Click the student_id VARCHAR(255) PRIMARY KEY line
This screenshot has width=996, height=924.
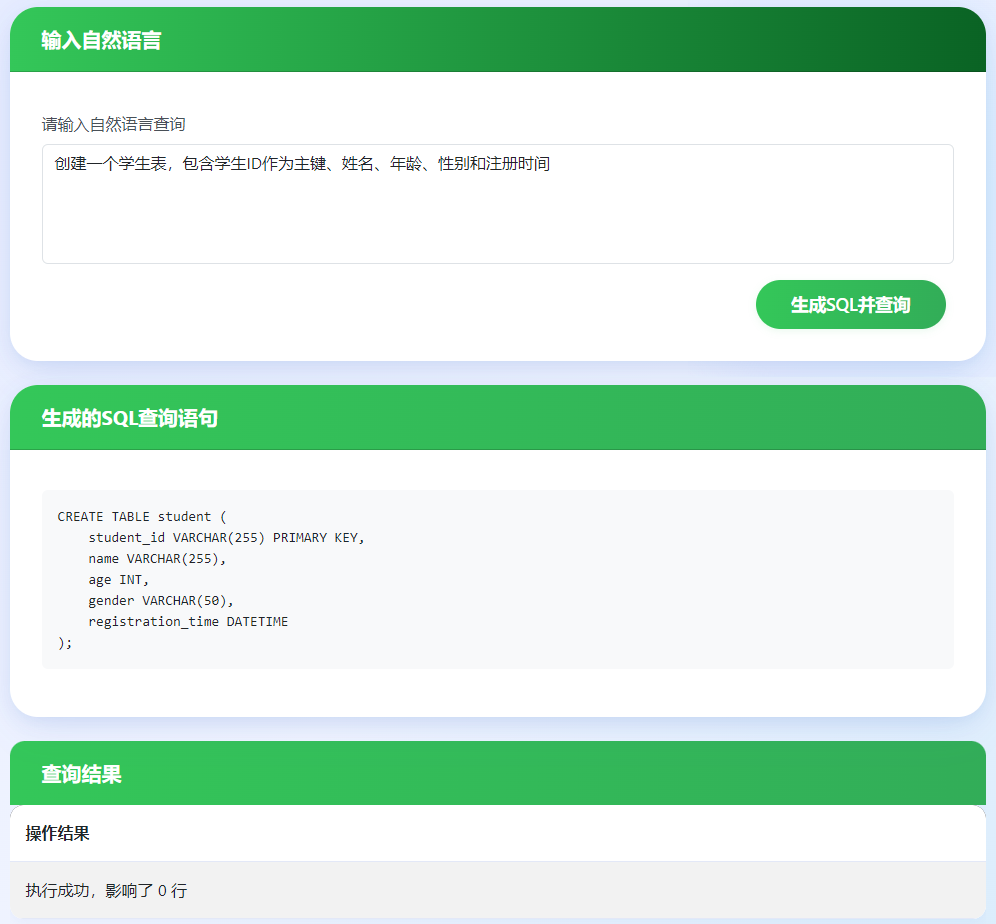pyautogui.click(x=227, y=538)
